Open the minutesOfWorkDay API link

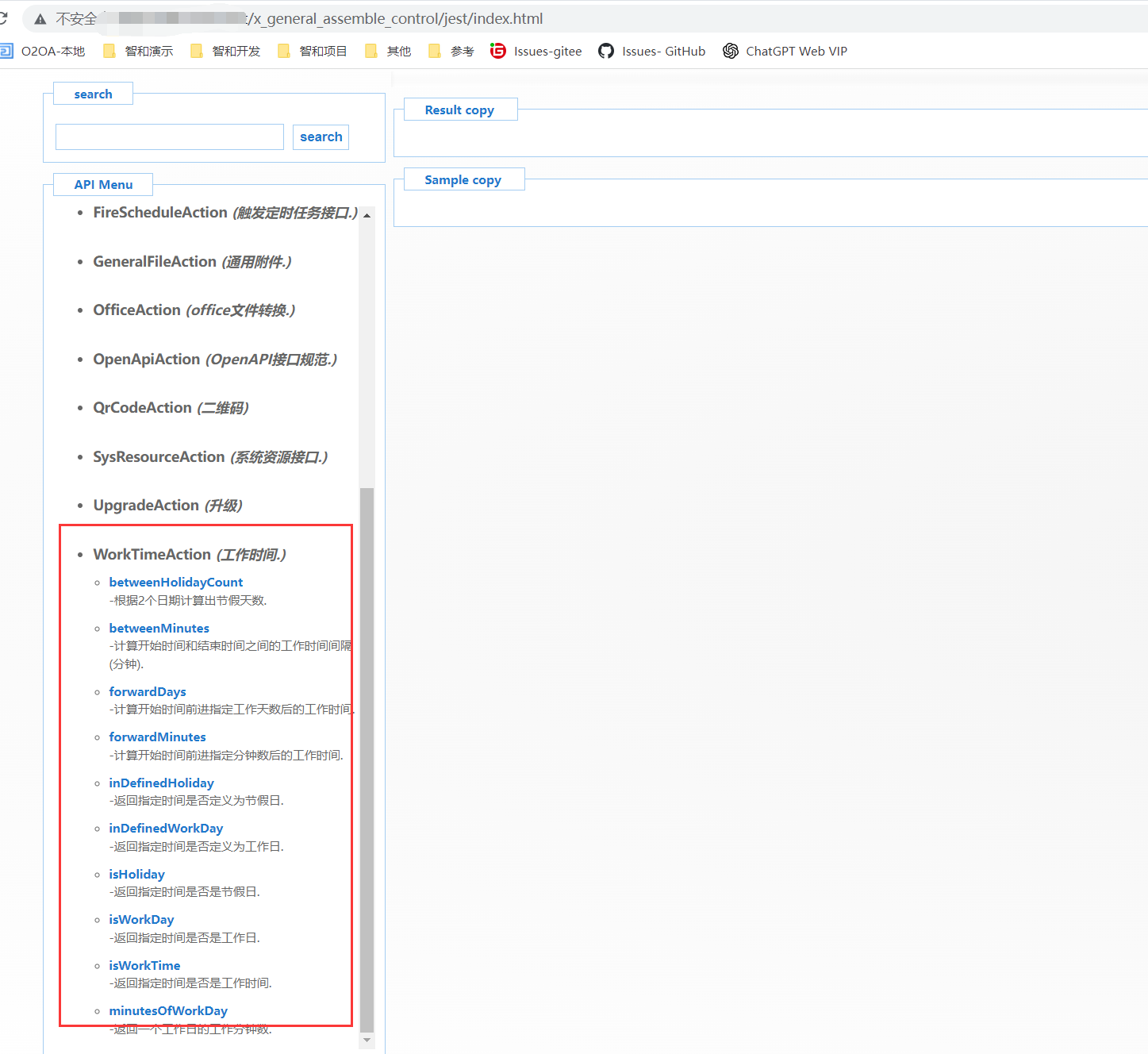169,1011
